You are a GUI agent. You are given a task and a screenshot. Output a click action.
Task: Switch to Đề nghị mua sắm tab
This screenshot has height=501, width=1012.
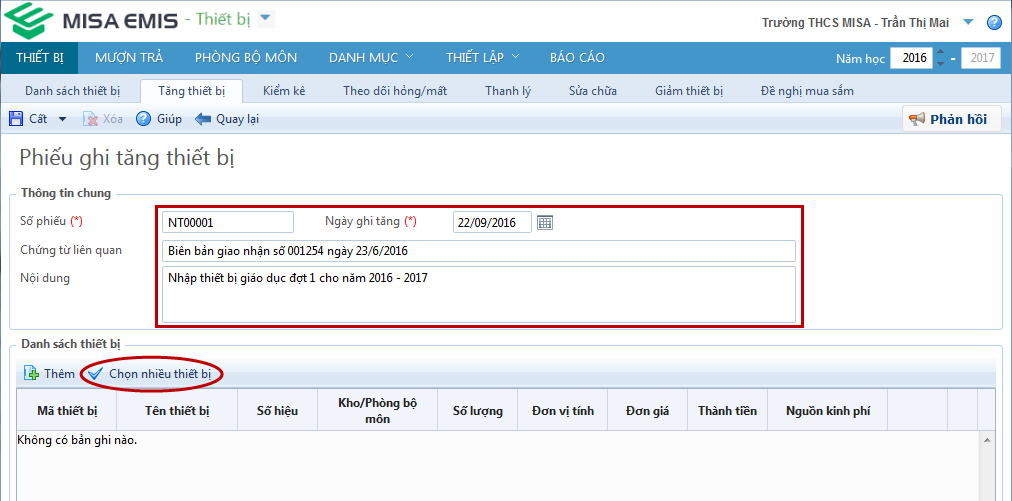pyautogui.click(x=807, y=91)
